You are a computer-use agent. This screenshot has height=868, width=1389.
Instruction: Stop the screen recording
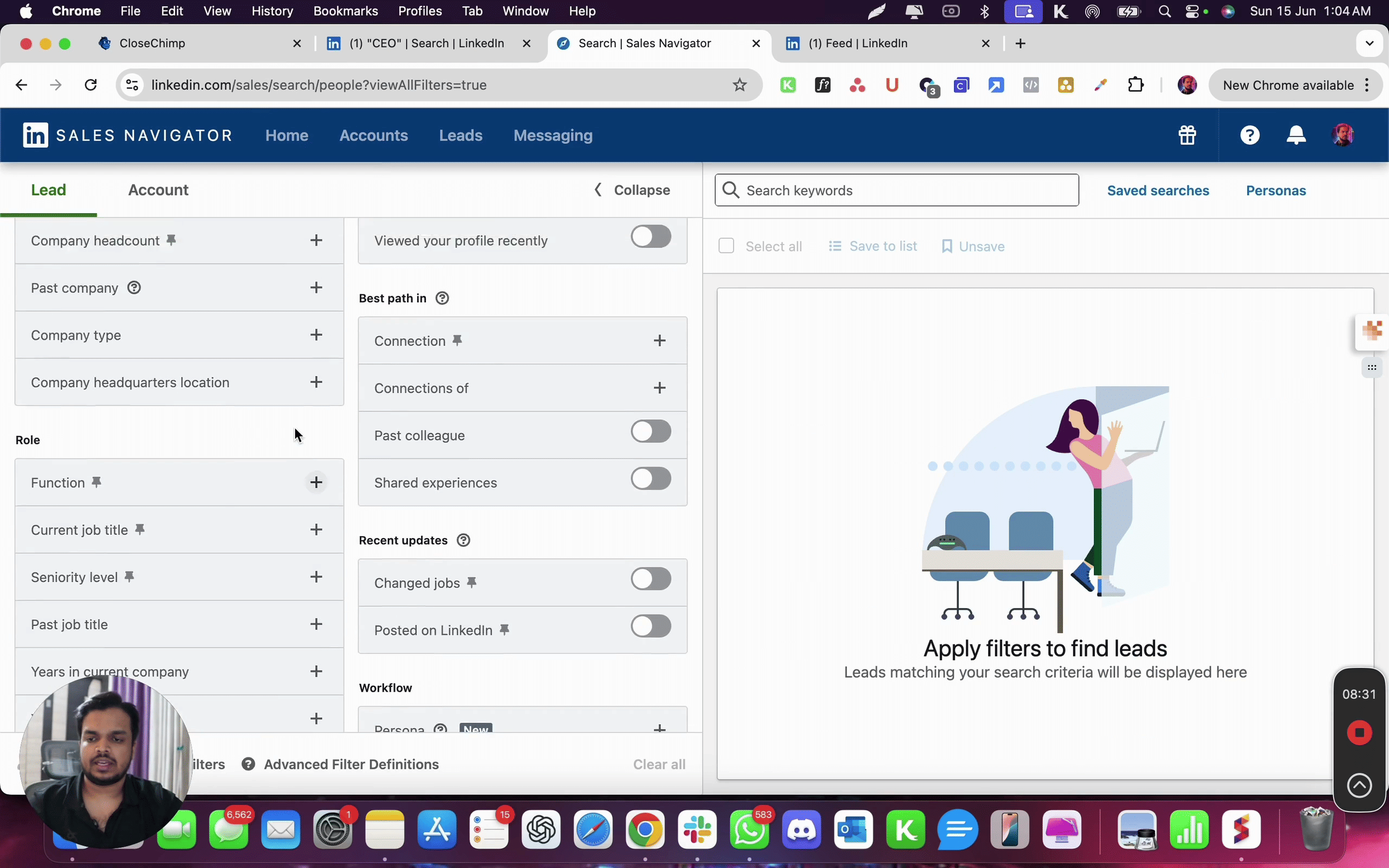coord(1359,732)
